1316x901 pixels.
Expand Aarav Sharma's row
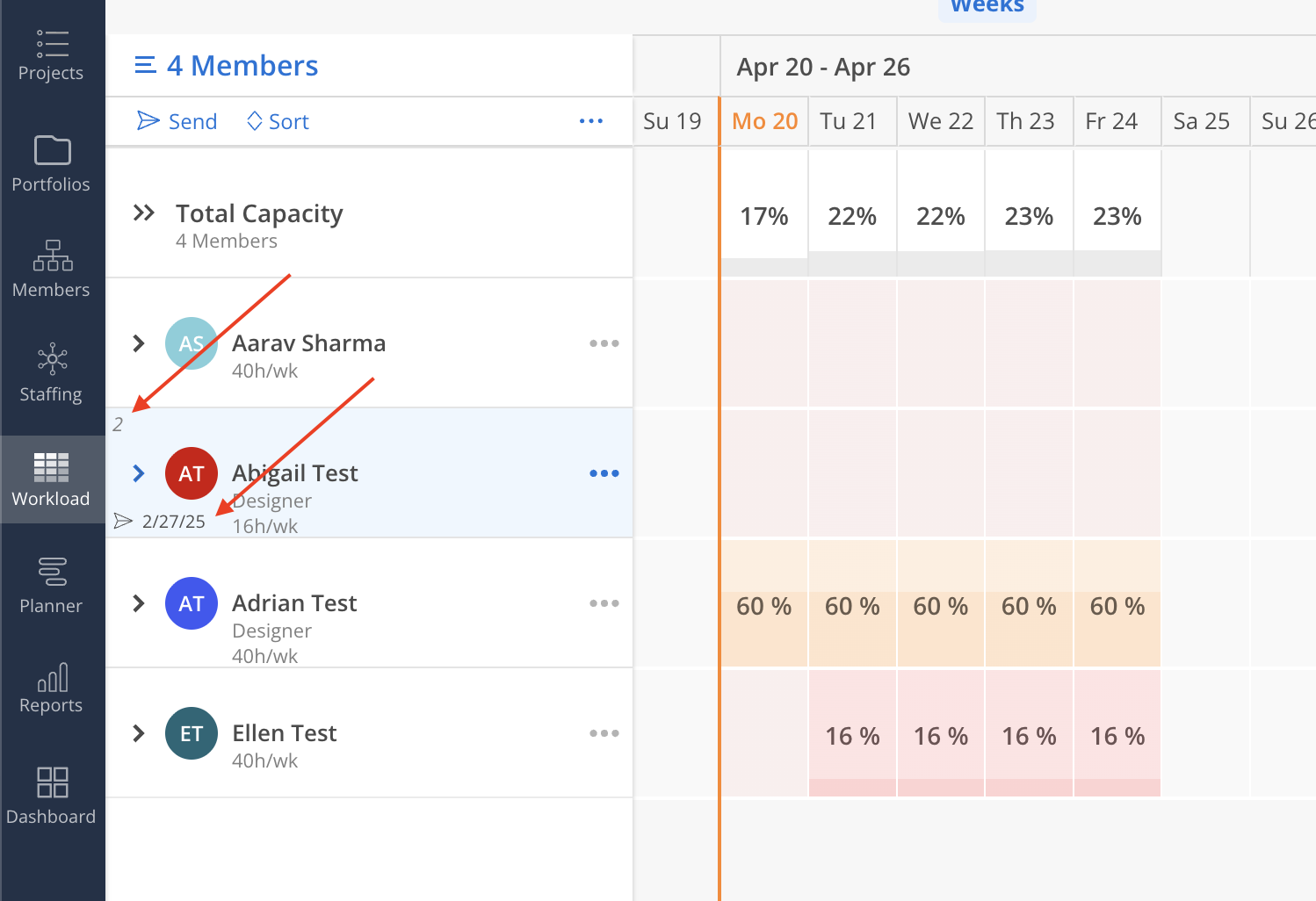click(138, 343)
